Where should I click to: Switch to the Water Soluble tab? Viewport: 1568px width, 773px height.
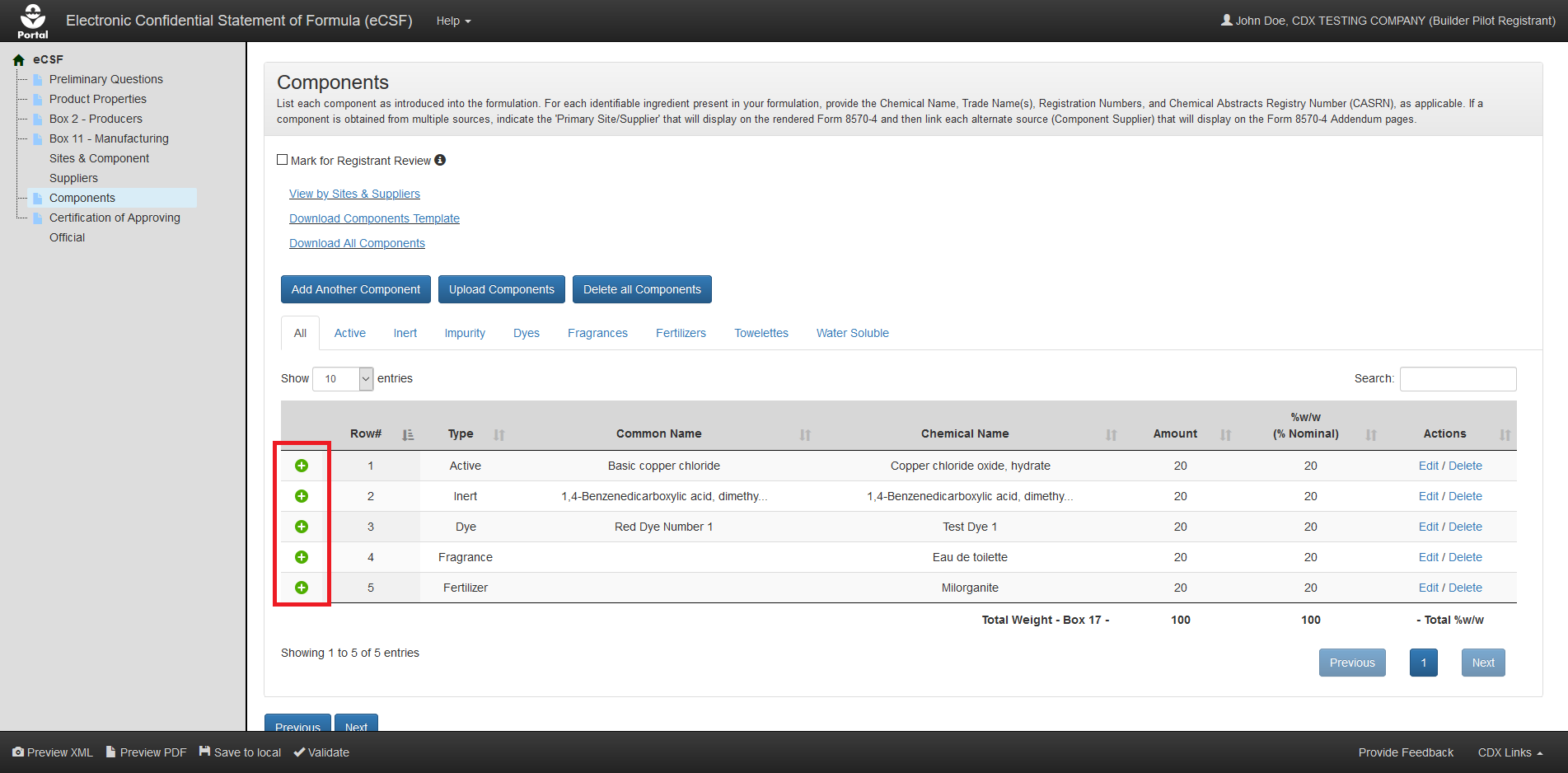coord(853,333)
